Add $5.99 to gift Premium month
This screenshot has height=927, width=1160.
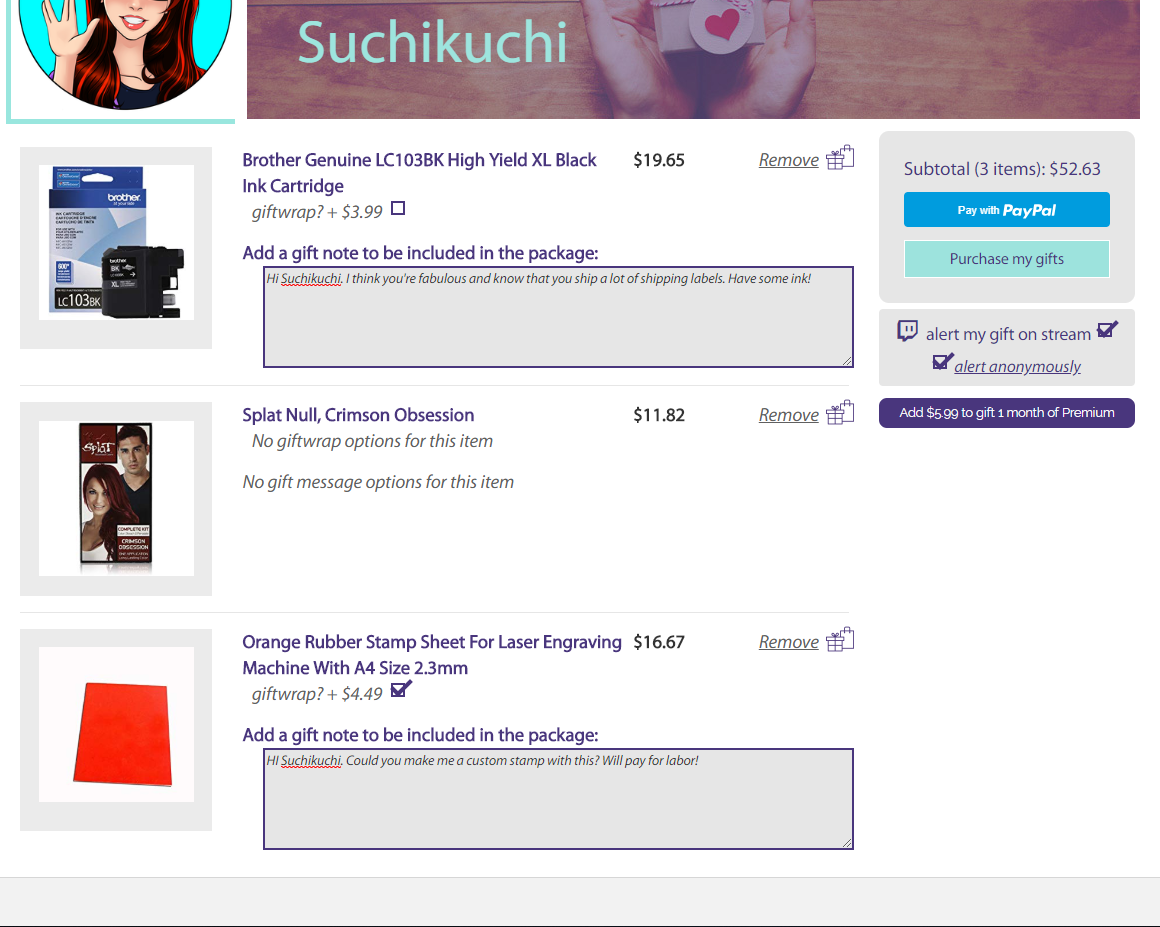[x=1007, y=413]
